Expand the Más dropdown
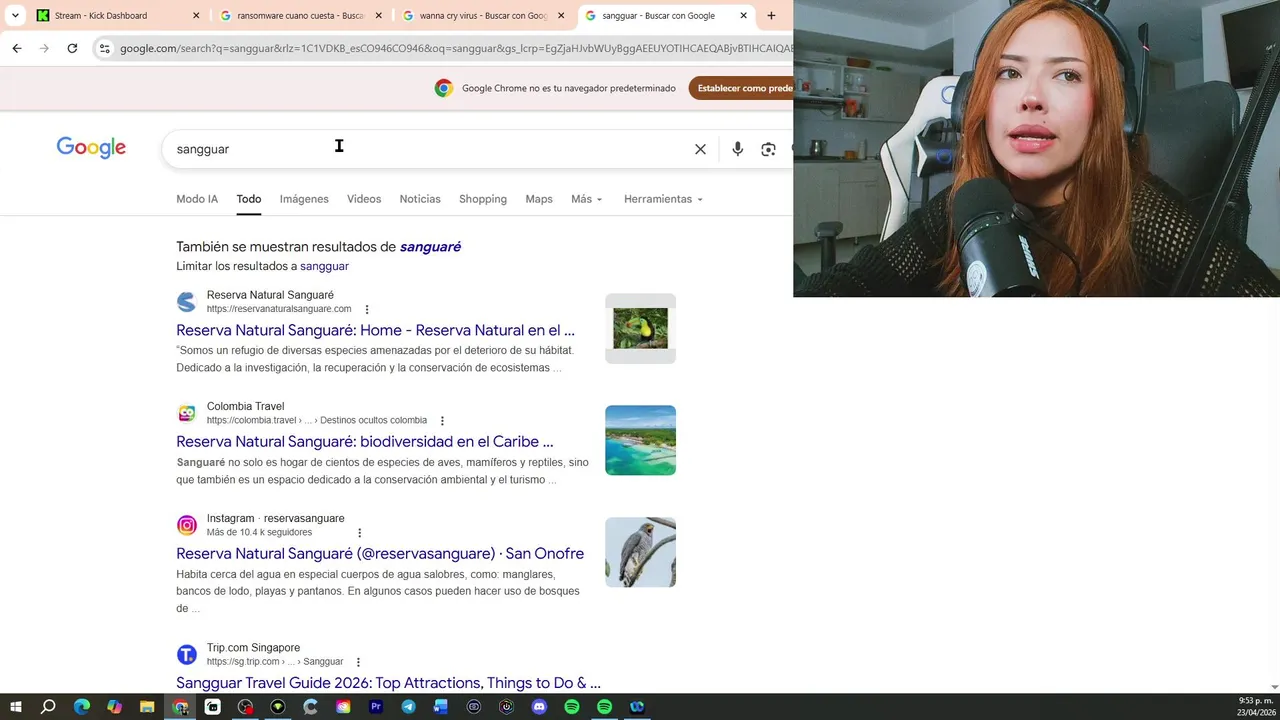 click(587, 199)
